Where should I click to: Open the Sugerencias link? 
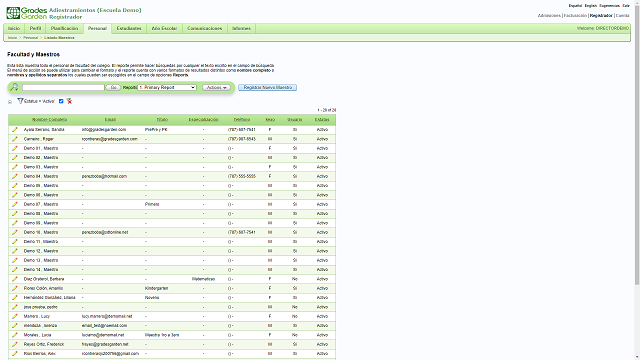pyautogui.click(x=609, y=6)
